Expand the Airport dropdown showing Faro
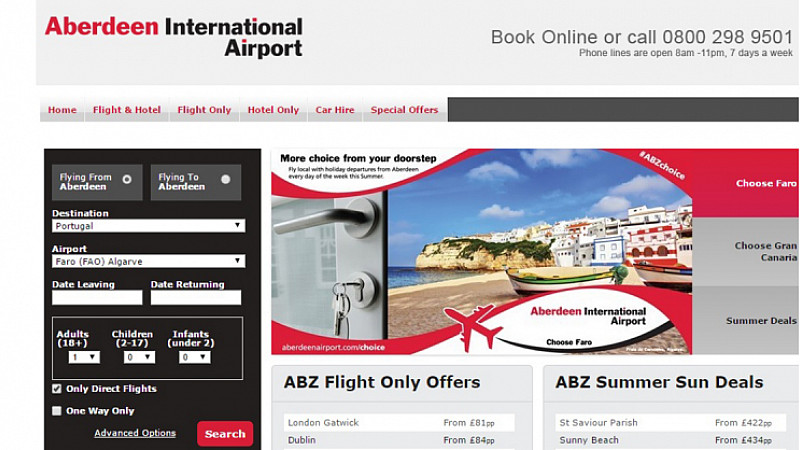Viewport: 800px width, 450px height. point(148,261)
